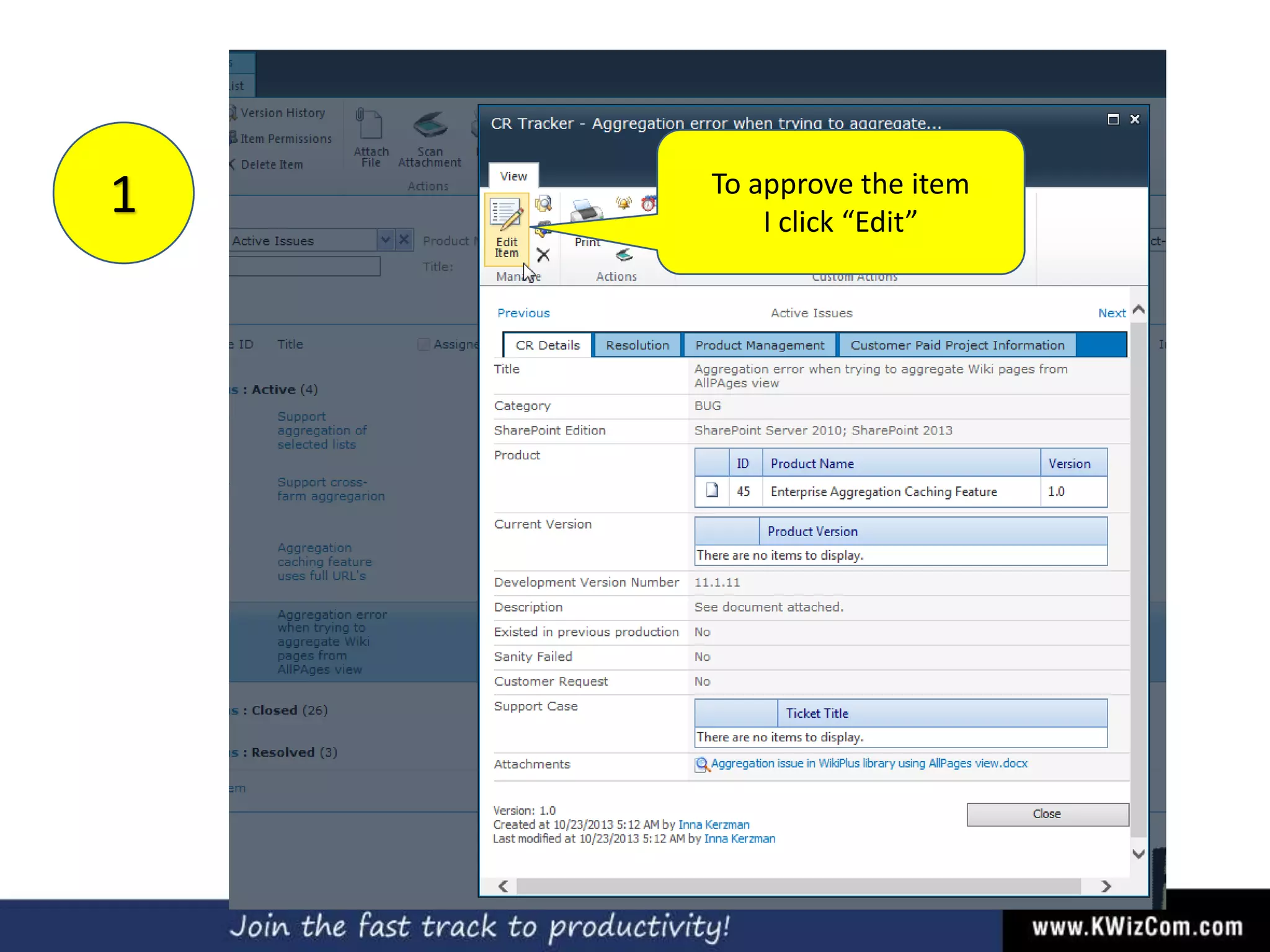Image resolution: width=1270 pixels, height=952 pixels.
Task: Switch to the Resolution tab
Action: [637, 345]
